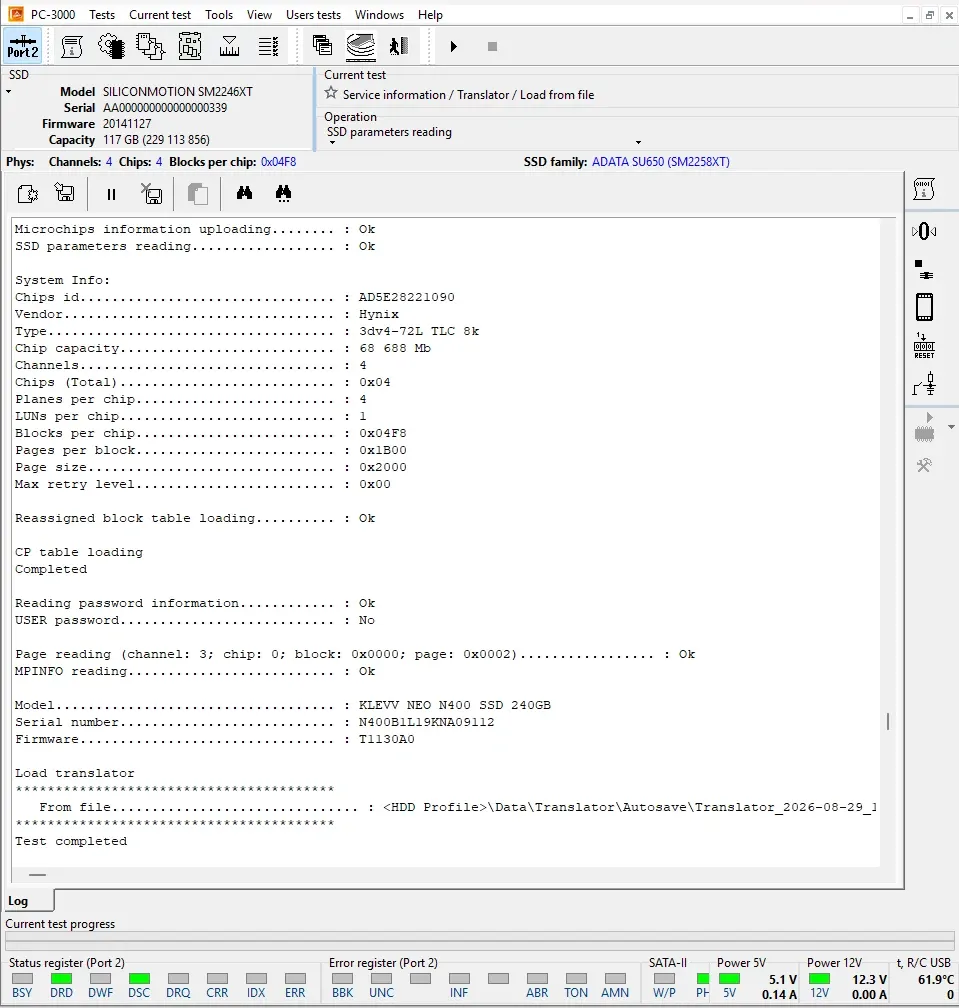The image size is (959, 1008).
Task: Open the Current test menu
Action: coord(160,14)
